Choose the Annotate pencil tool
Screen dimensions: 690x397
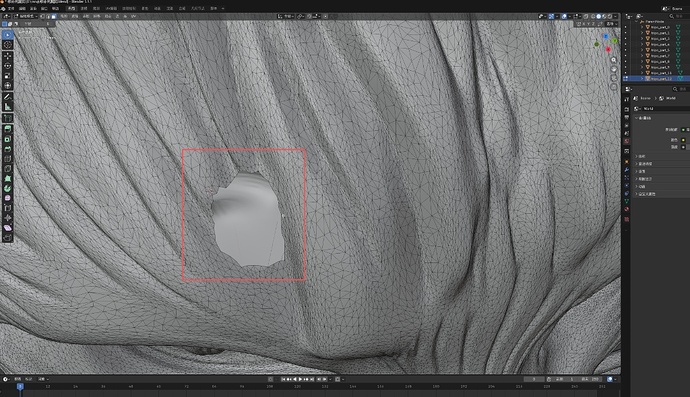click(7, 96)
